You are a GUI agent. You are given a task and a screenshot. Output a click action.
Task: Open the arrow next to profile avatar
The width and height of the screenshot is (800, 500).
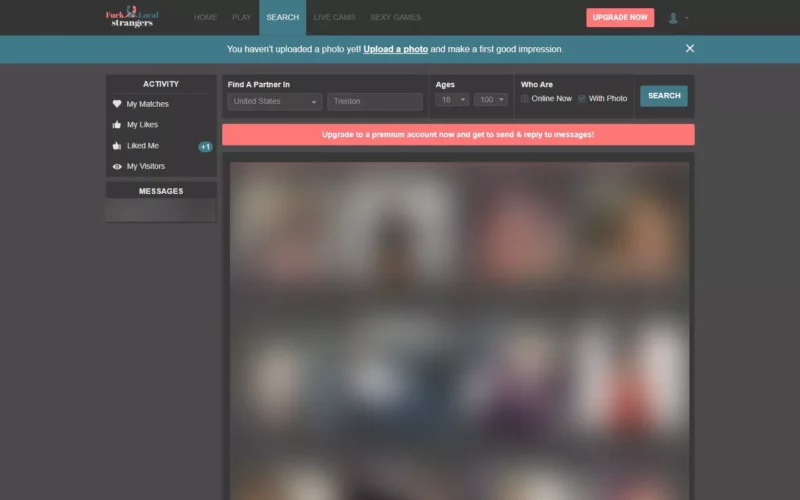[687, 18]
